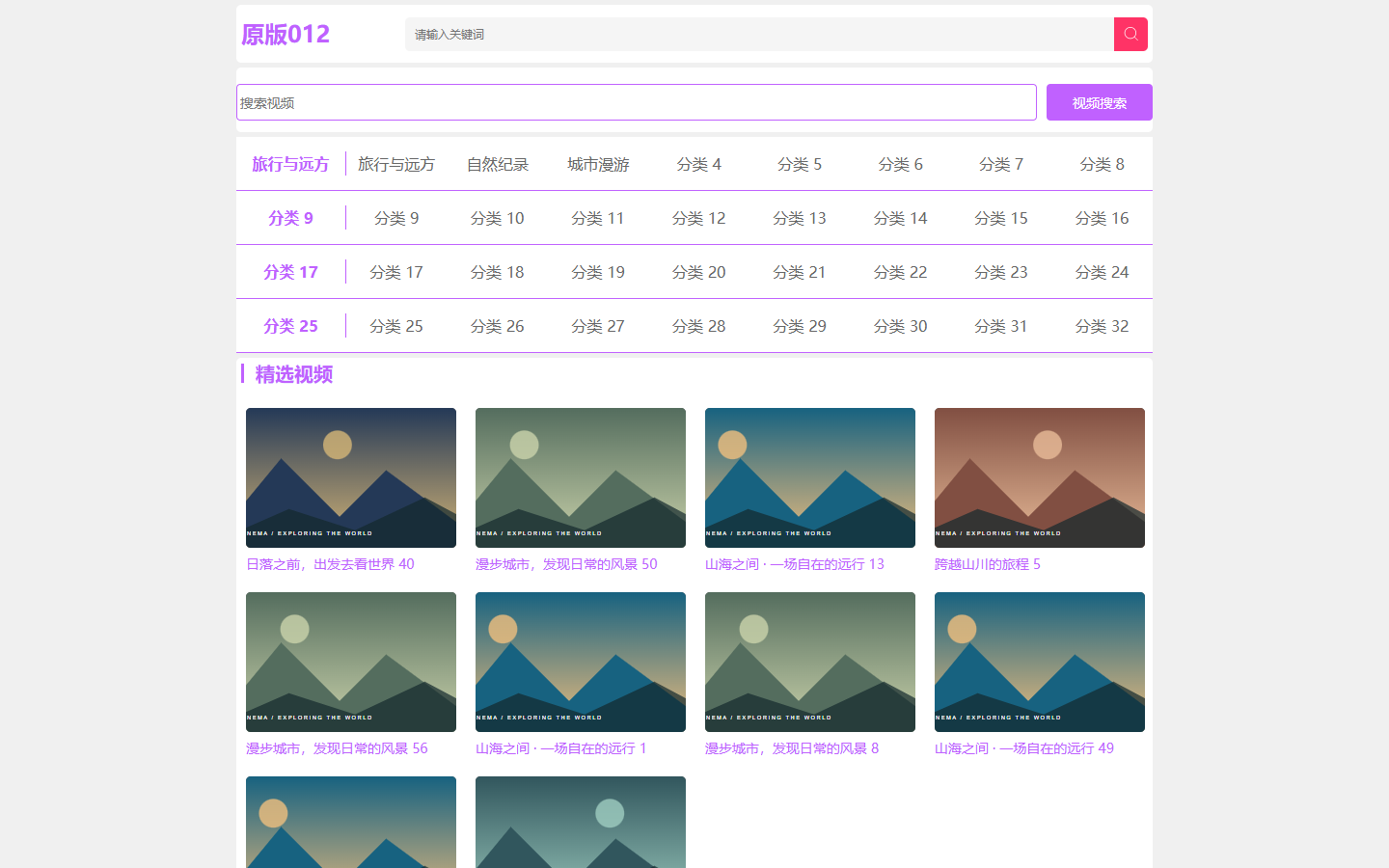1389x868 pixels.
Task: Pick category 分类 26
Action: tap(498, 326)
